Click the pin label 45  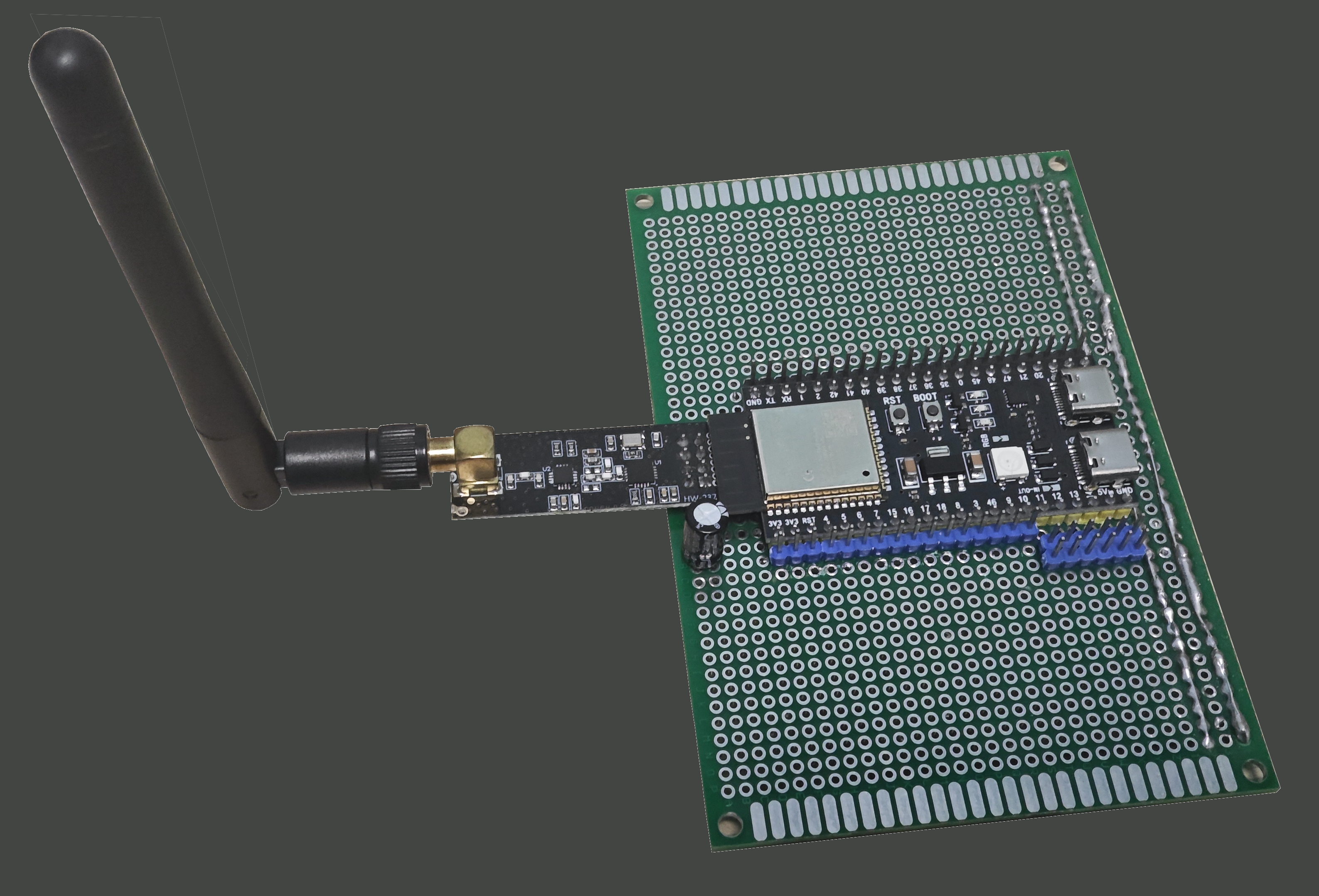pyautogui.click(x=976, y=381)
